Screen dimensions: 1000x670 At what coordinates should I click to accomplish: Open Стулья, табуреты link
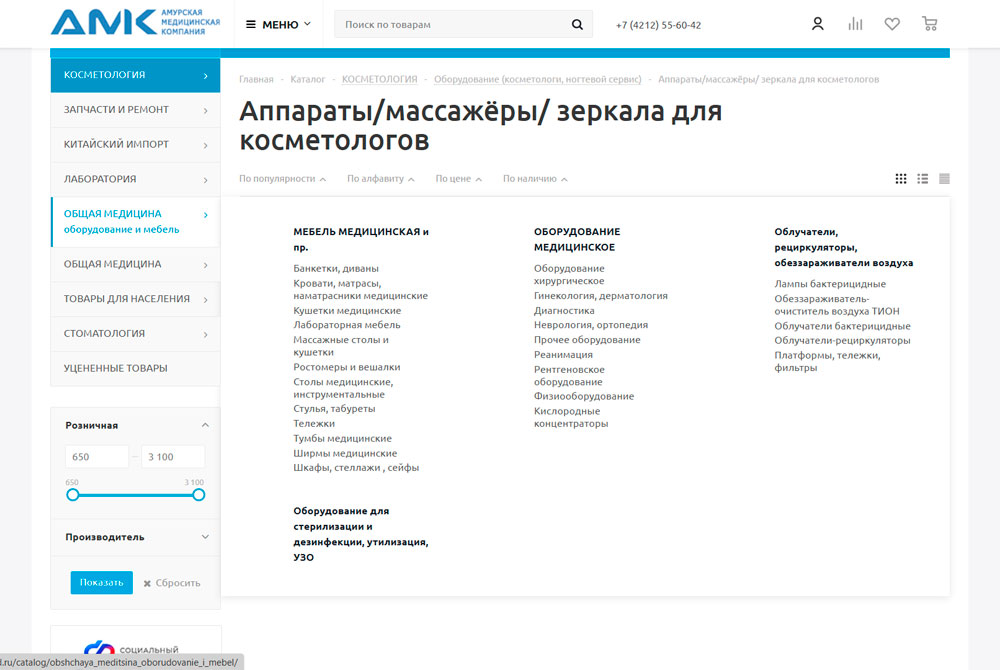[x=334, y=409]
